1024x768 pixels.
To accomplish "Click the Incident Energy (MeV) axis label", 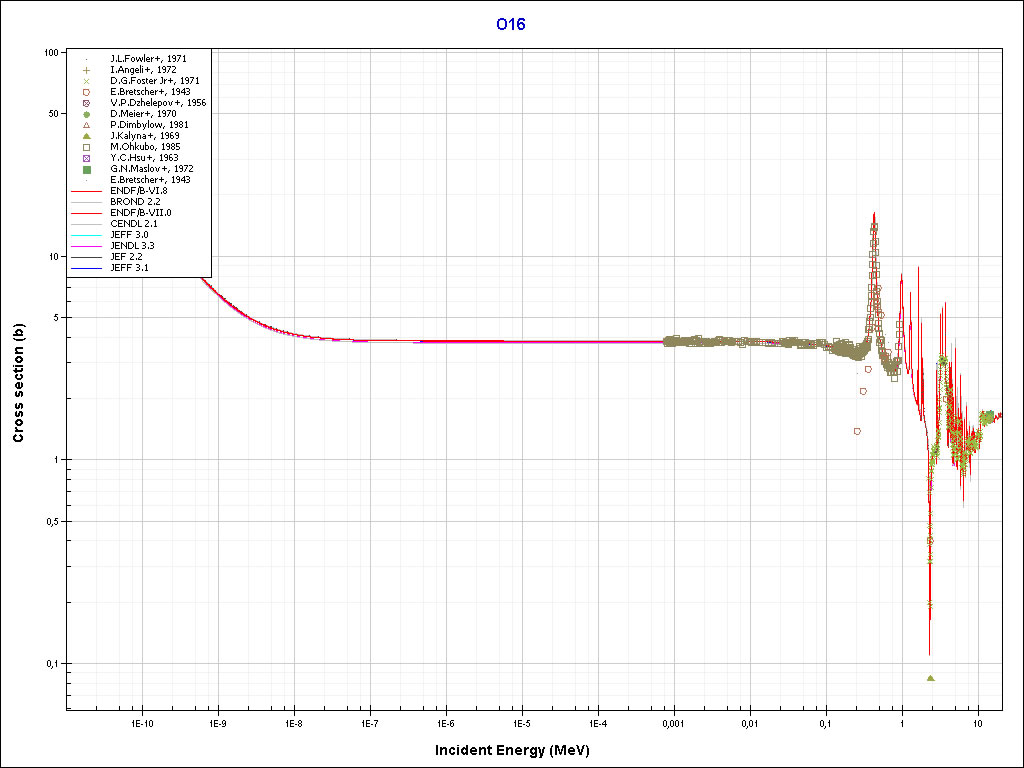I will coord(519,750).
